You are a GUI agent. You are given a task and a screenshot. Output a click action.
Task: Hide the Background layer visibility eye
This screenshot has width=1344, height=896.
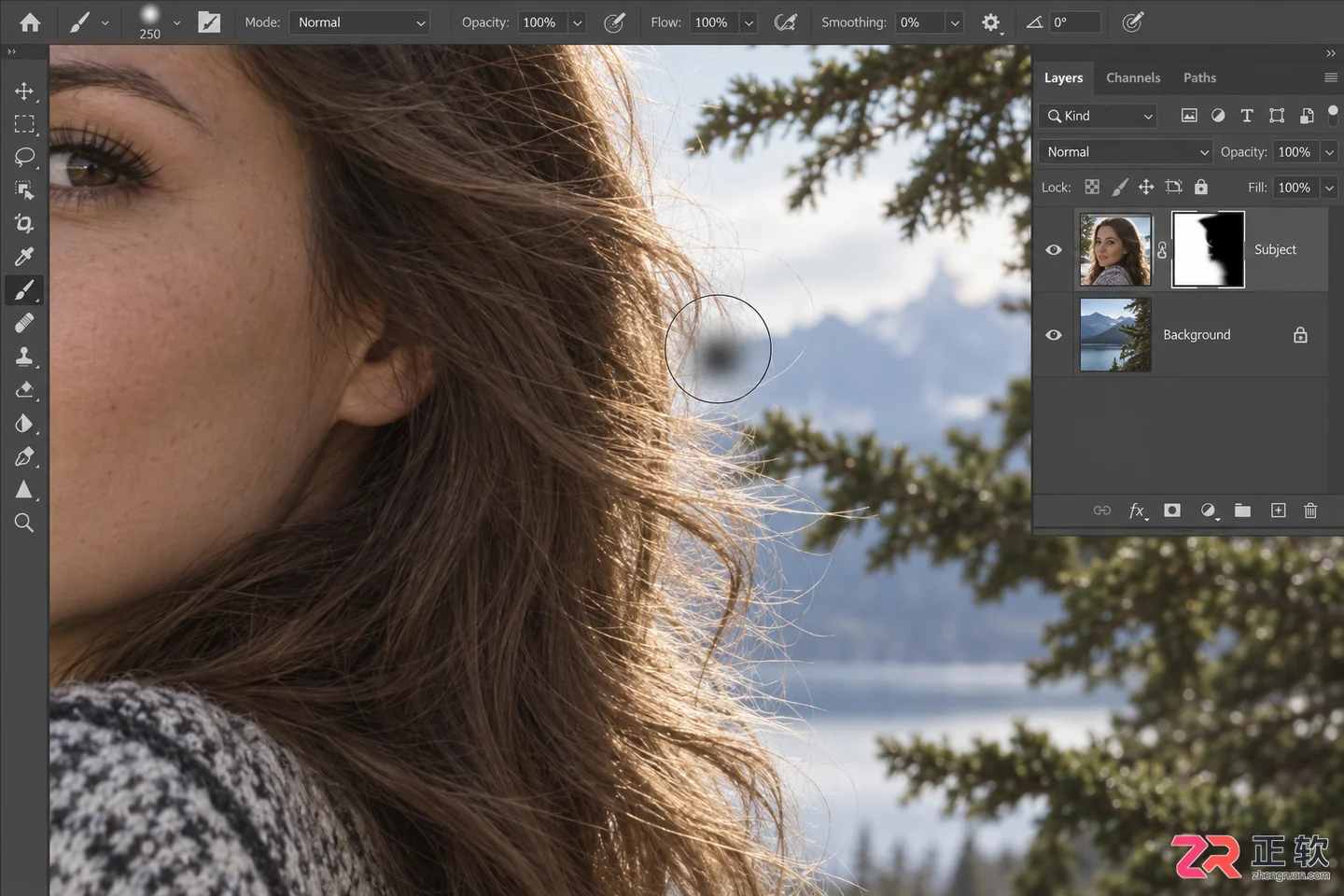click(1054, 335)
